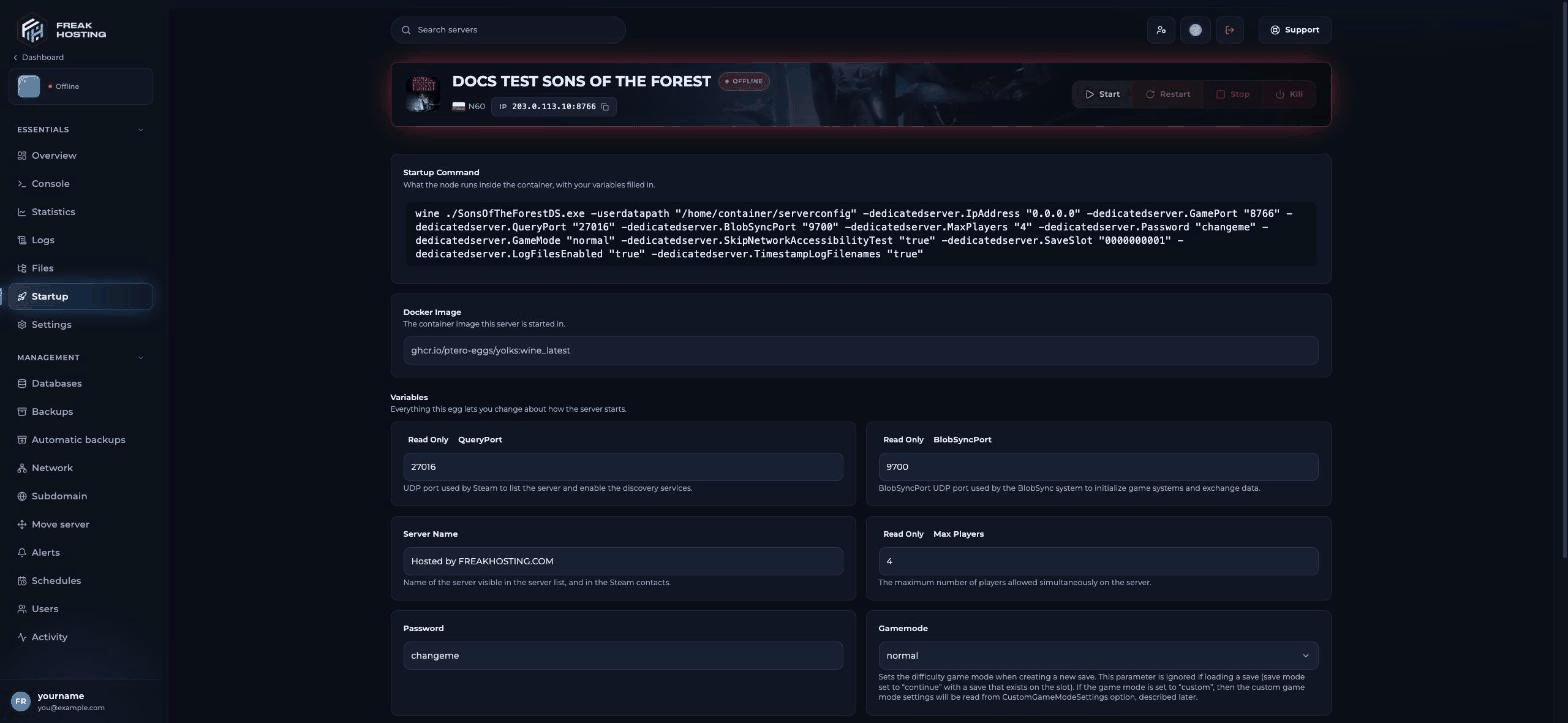Copy the server IP address icon

point(605,106)
